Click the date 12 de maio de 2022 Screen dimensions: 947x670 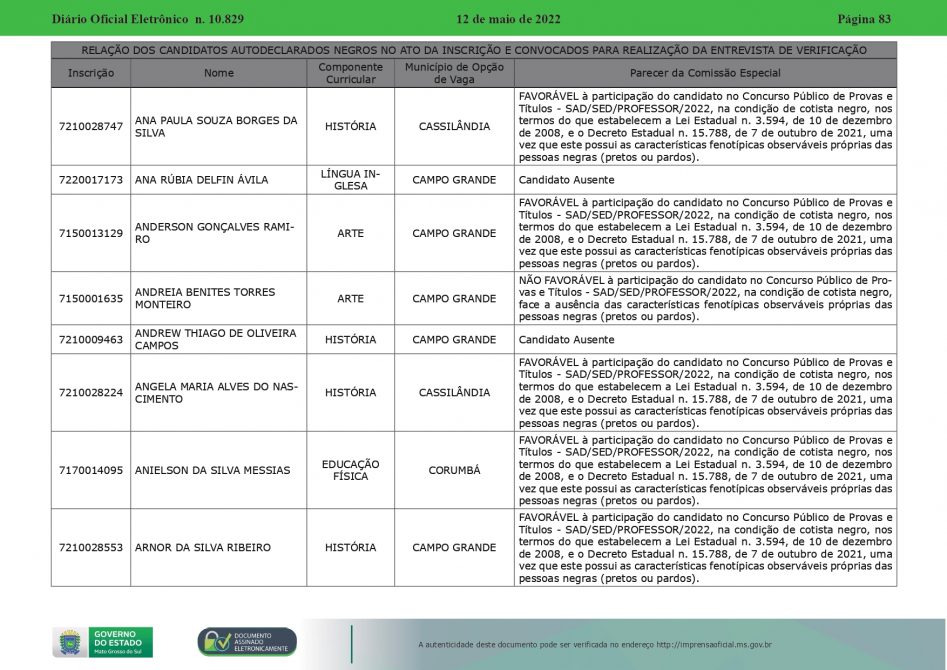(508, 19)
